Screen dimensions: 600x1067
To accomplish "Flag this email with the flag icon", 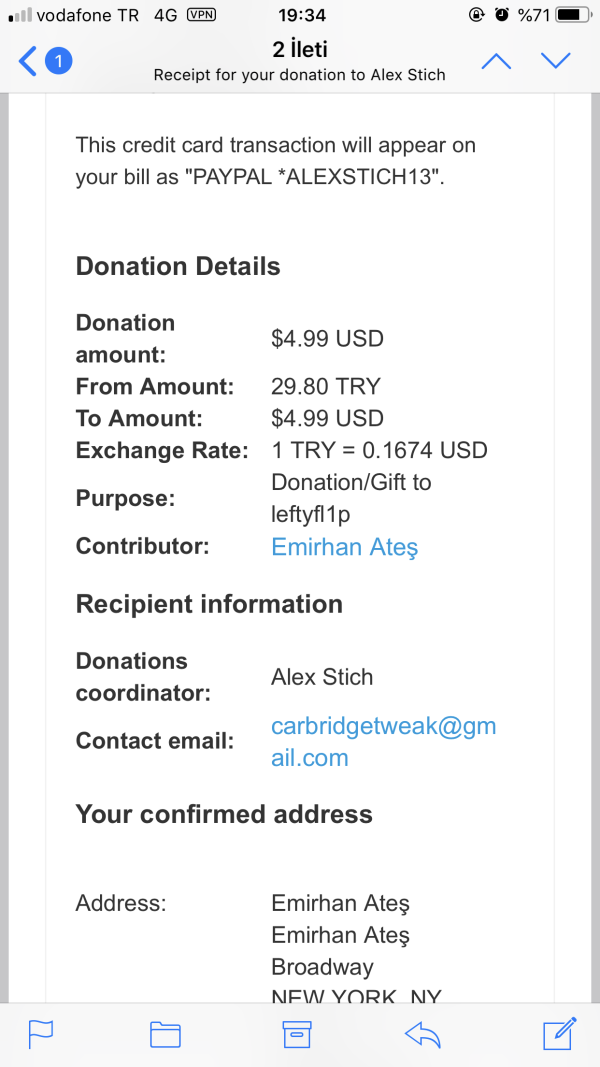I will tap(42, 1033).
